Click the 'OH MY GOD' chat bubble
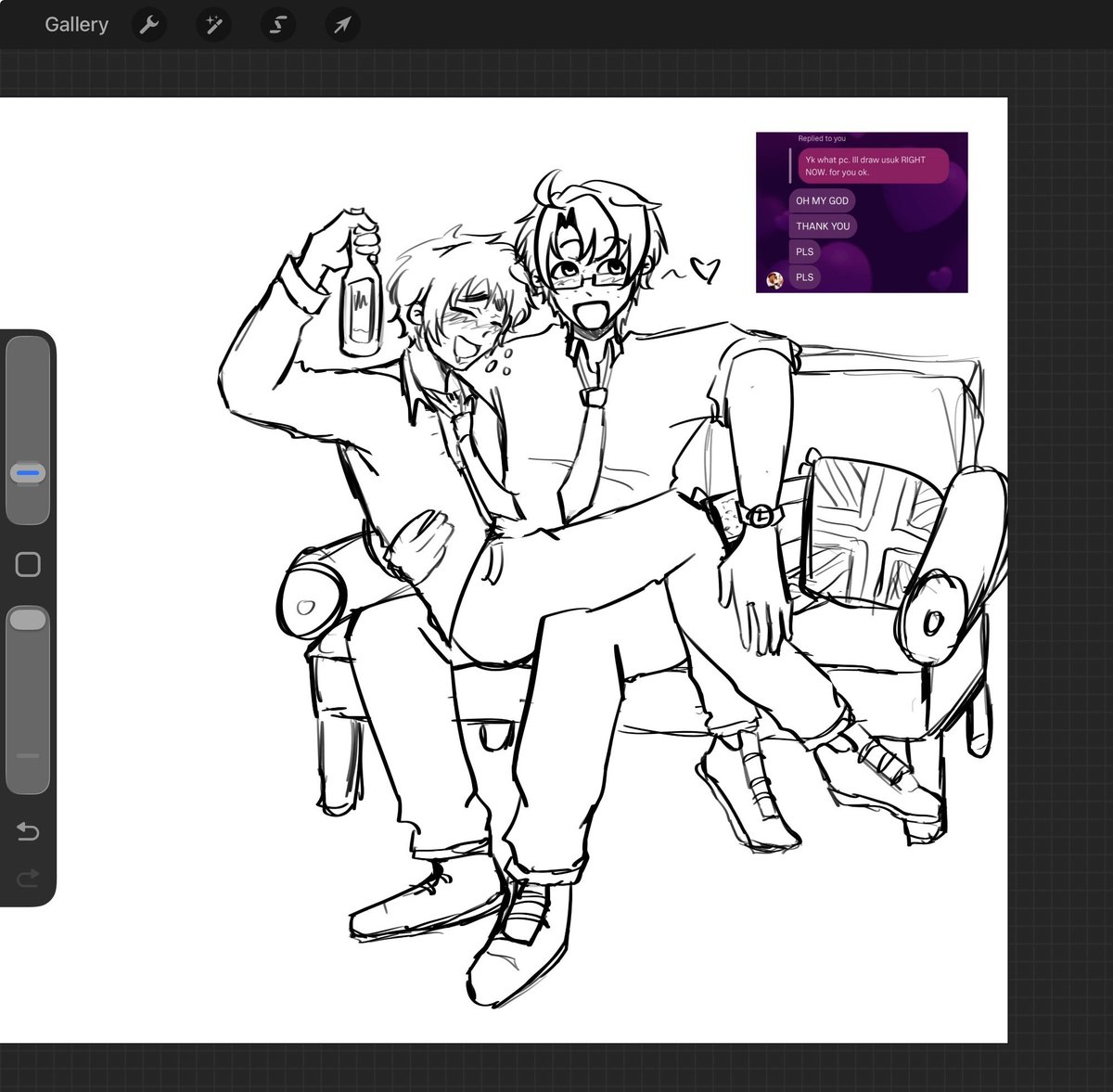The height and width of the screenshot is (1092, 1113). point(822,200)
